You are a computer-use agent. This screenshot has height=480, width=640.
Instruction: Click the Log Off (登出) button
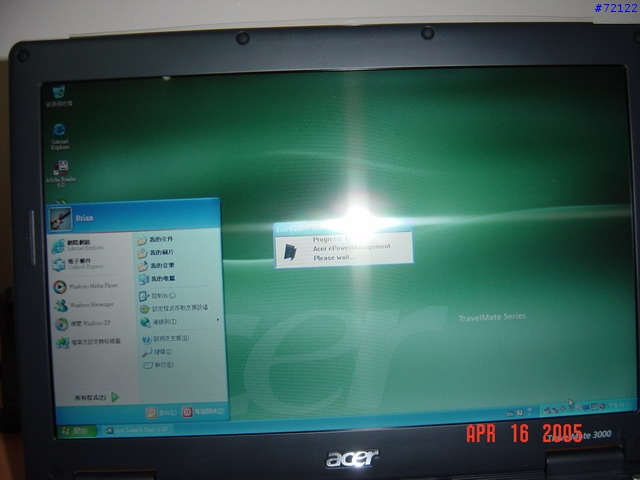pyautogui.click(x=161, y=413)
